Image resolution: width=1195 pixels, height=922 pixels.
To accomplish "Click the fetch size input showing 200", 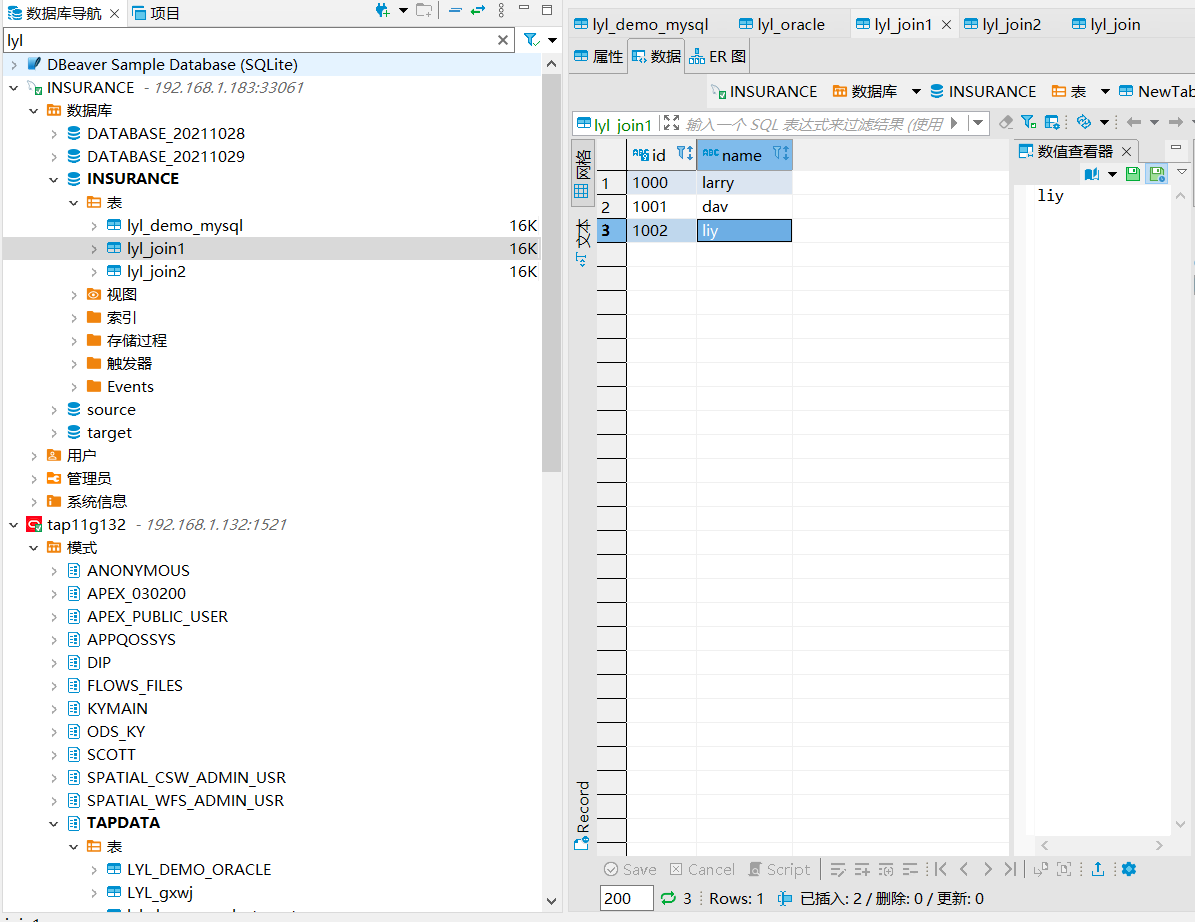I will click(626, 898).
